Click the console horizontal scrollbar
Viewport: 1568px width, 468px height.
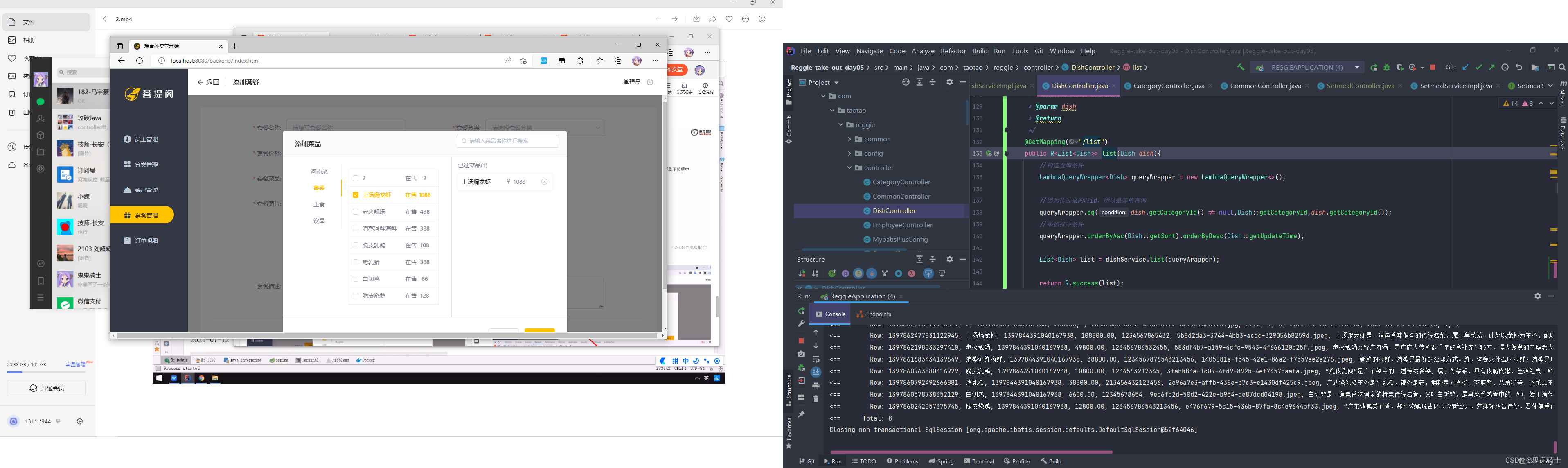coord(971,452)
